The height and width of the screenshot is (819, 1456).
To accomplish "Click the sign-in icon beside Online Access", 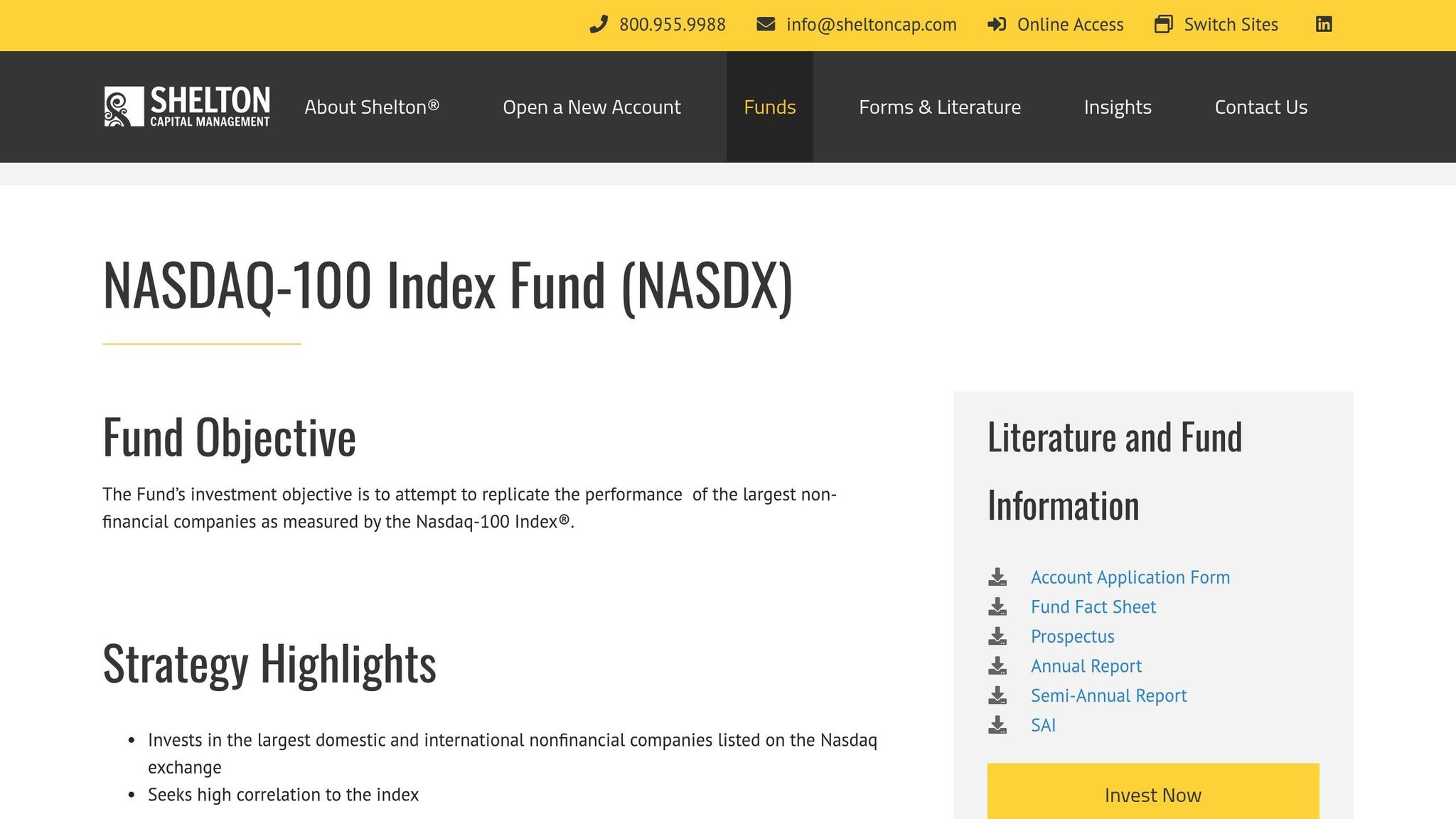I will (x=997, y=24).
